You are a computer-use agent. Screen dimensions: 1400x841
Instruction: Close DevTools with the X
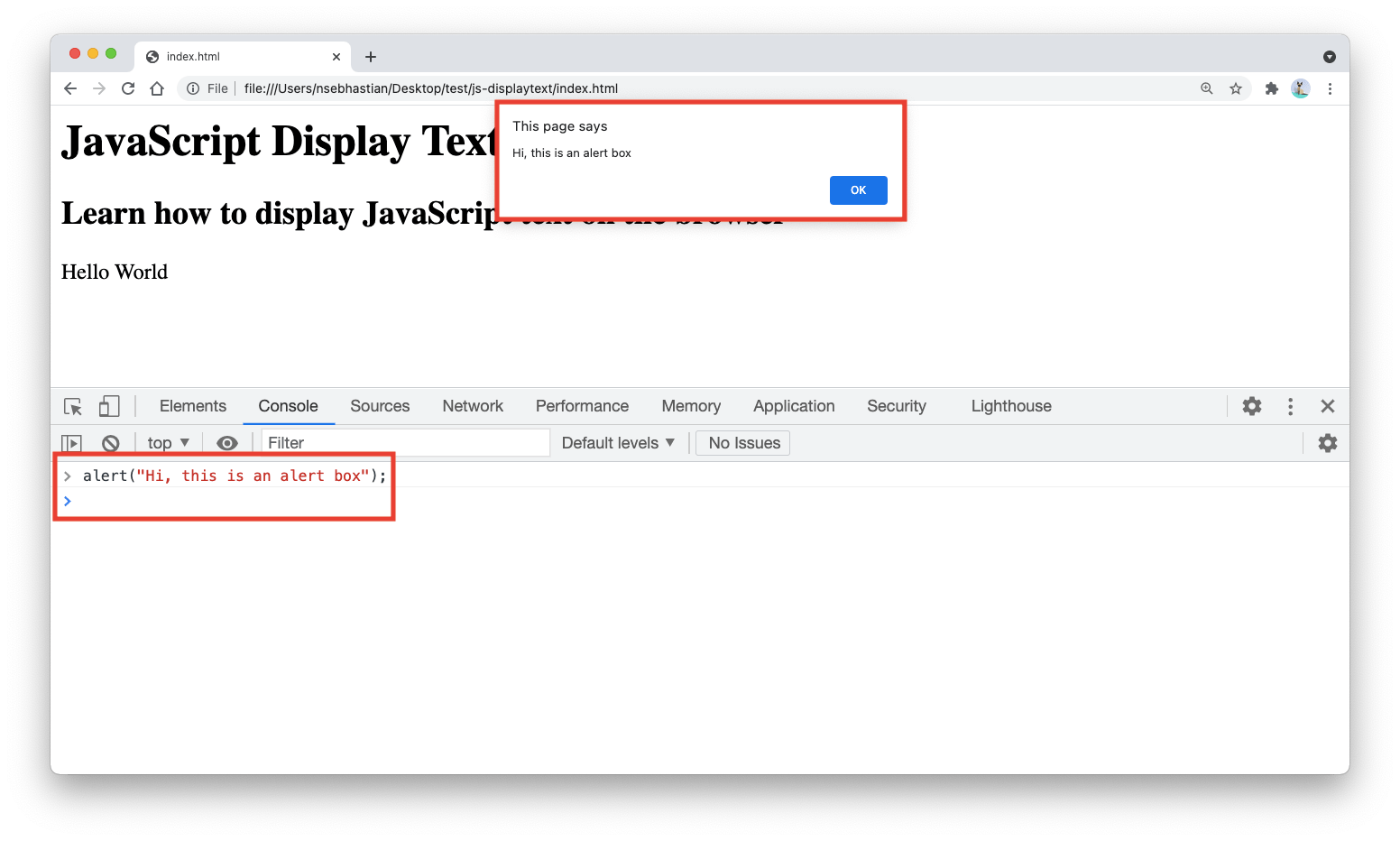pos(1328,406)
